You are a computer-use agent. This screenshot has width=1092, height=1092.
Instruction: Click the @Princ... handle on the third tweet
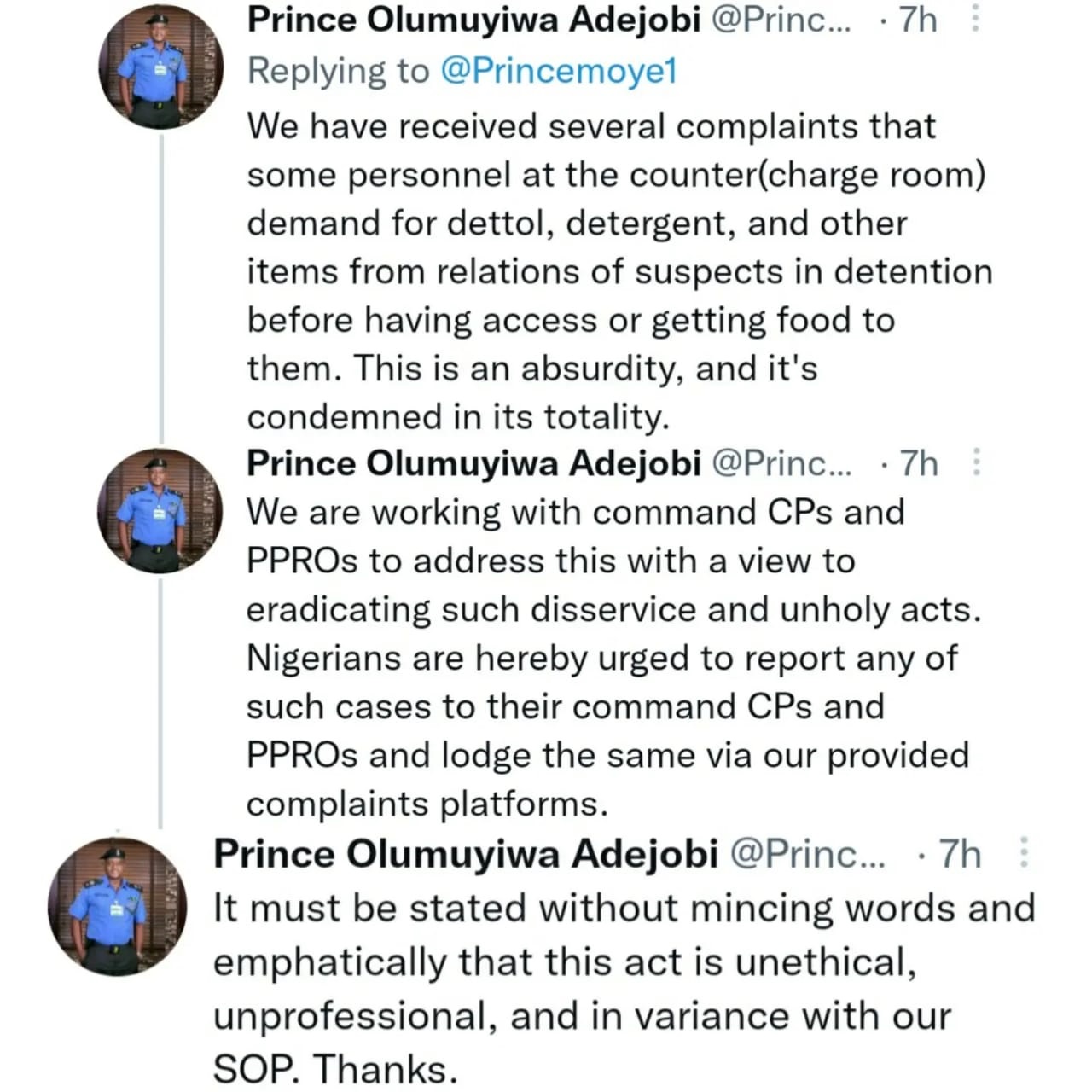click(808, 853)
